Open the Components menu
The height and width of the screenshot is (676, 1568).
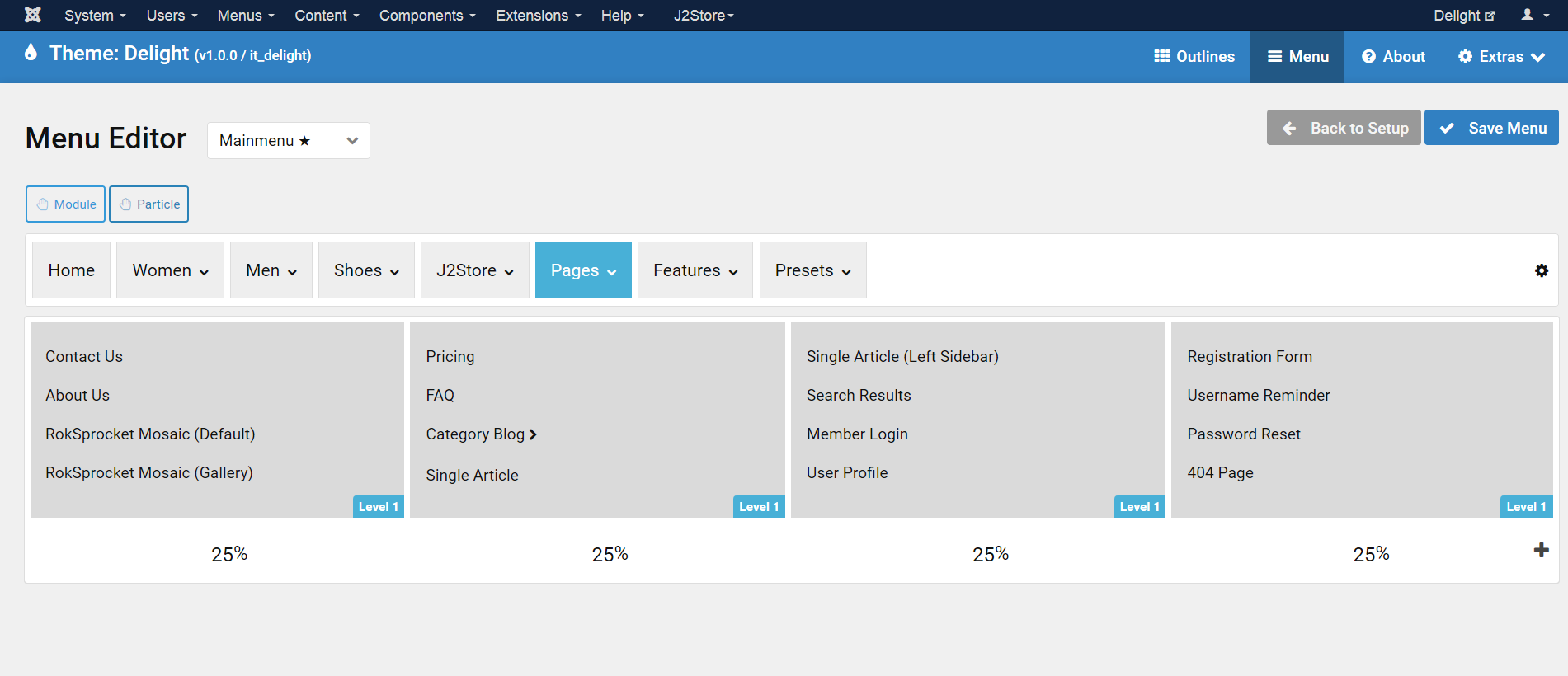(x=426, y=15)
